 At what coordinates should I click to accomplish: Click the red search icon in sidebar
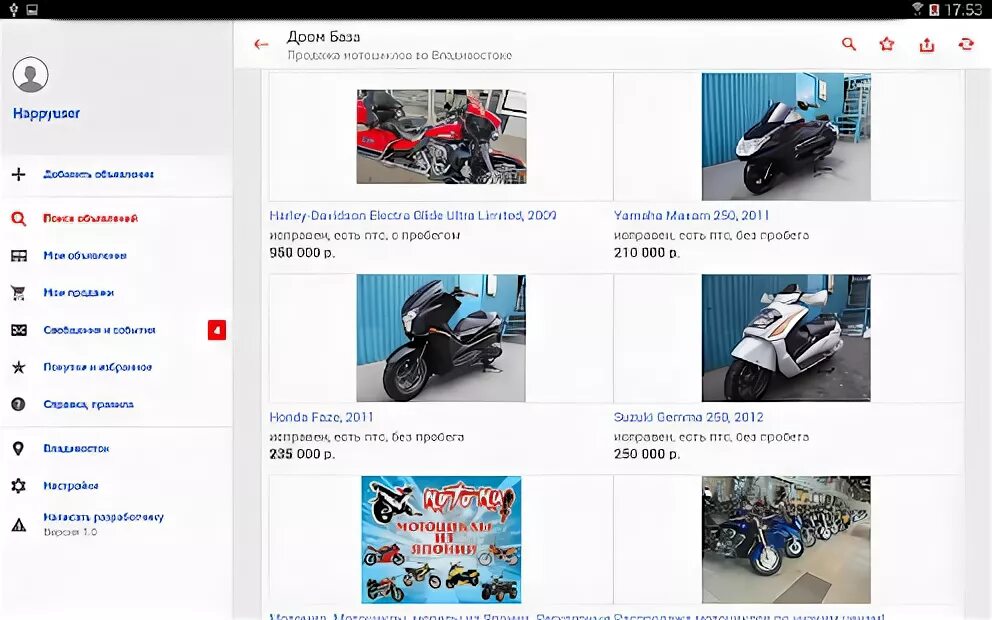click(19, 218)
